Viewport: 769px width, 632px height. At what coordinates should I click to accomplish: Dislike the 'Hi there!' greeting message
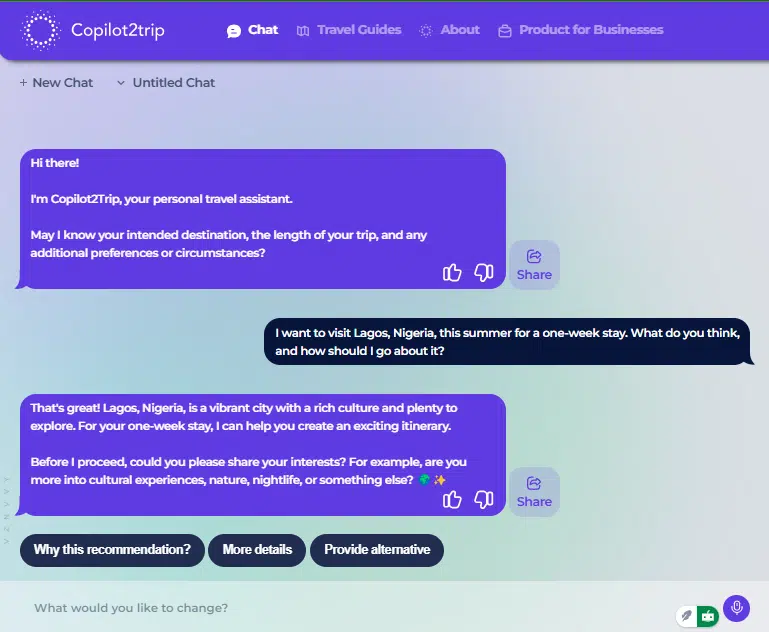[x=484, y=272]
